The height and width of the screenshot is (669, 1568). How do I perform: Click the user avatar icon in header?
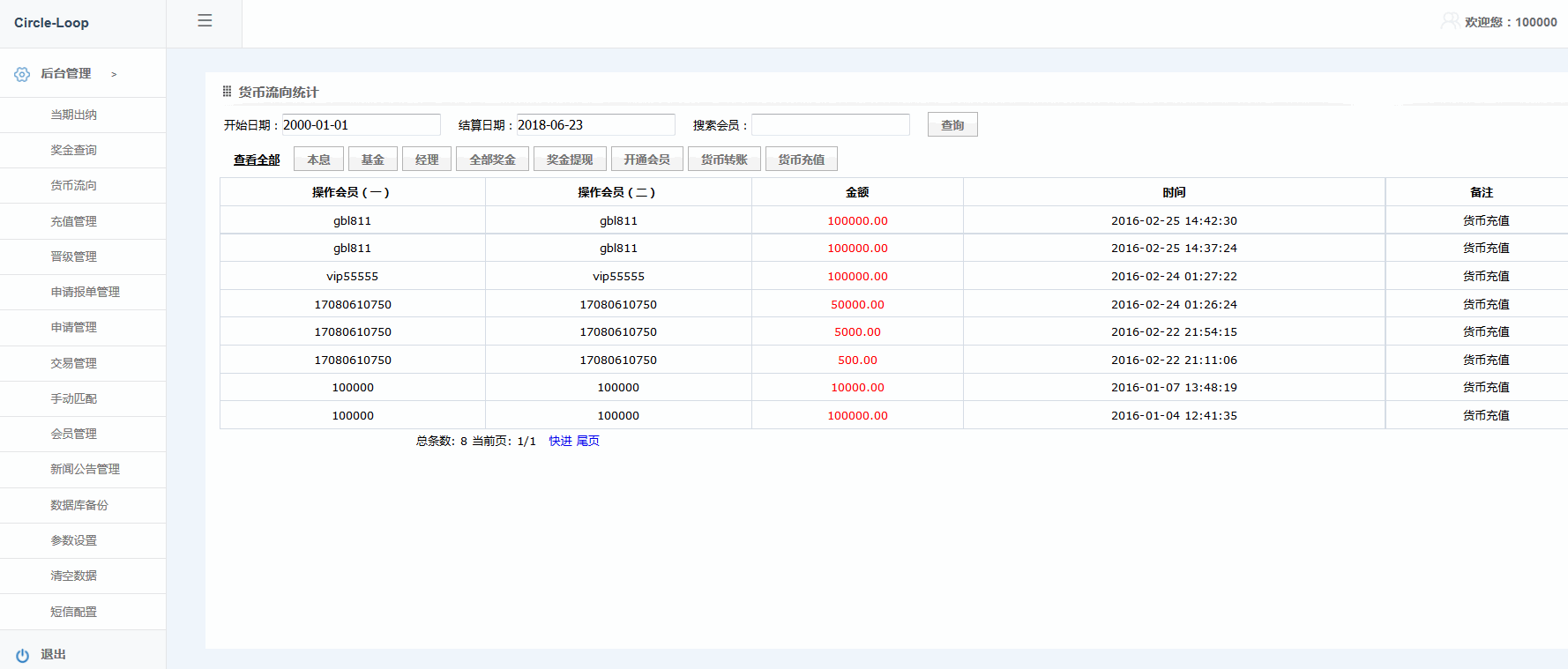1449,21
